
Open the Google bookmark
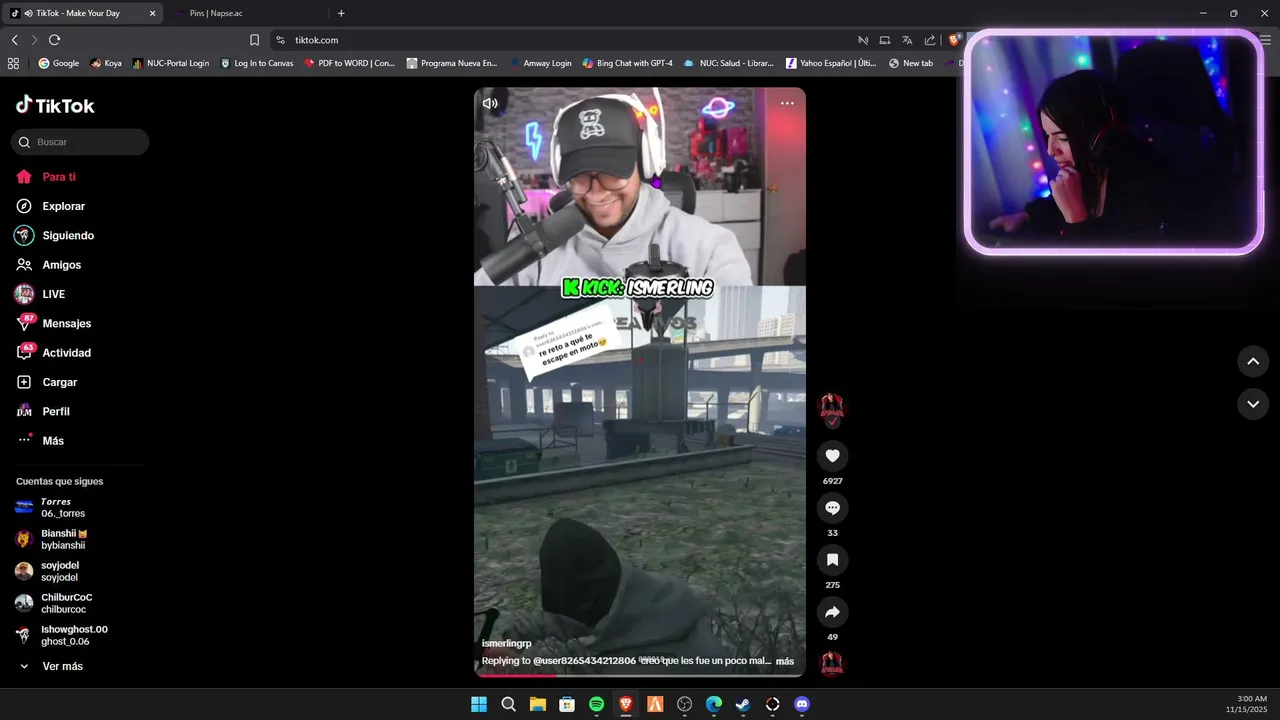[x=59, y=63]
